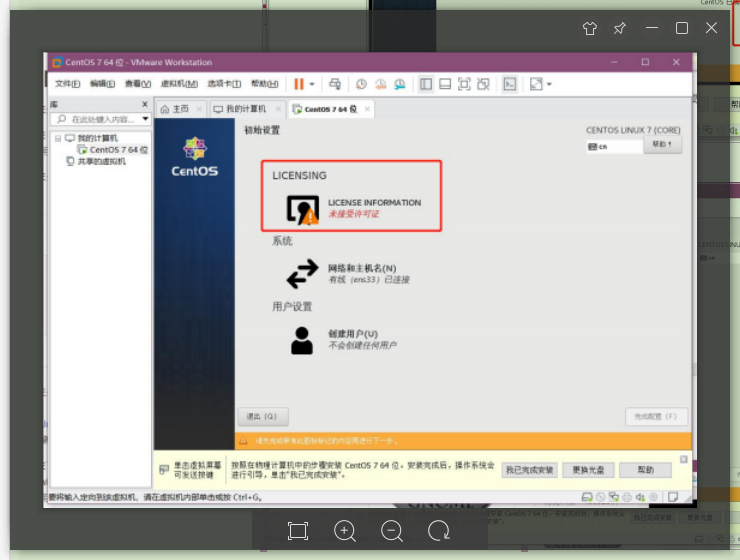Click the 完成配置(F) button
The image size is (740, 560).
tap(656, 417)
